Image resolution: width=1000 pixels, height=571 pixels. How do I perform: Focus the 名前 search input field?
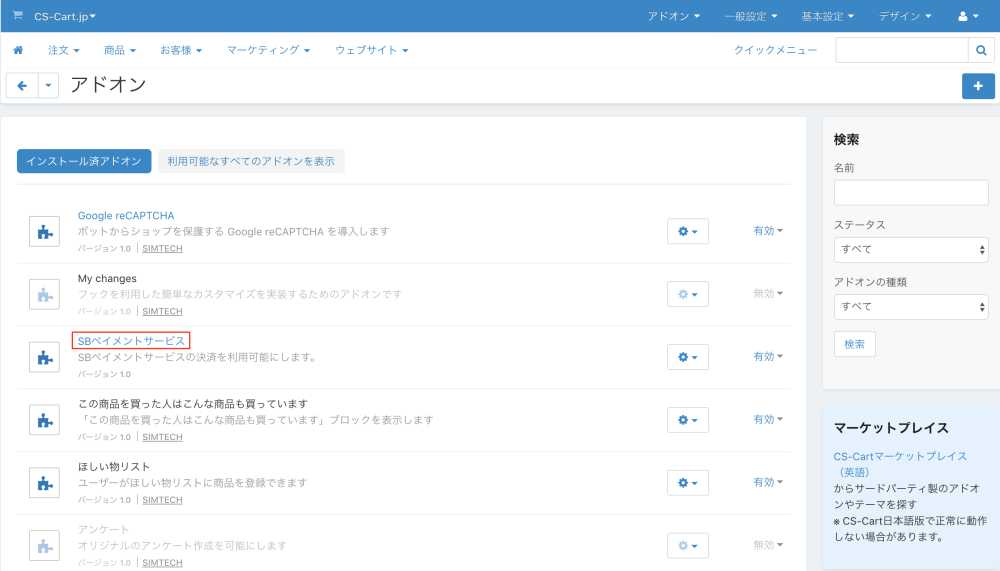[x=911, y=193]
